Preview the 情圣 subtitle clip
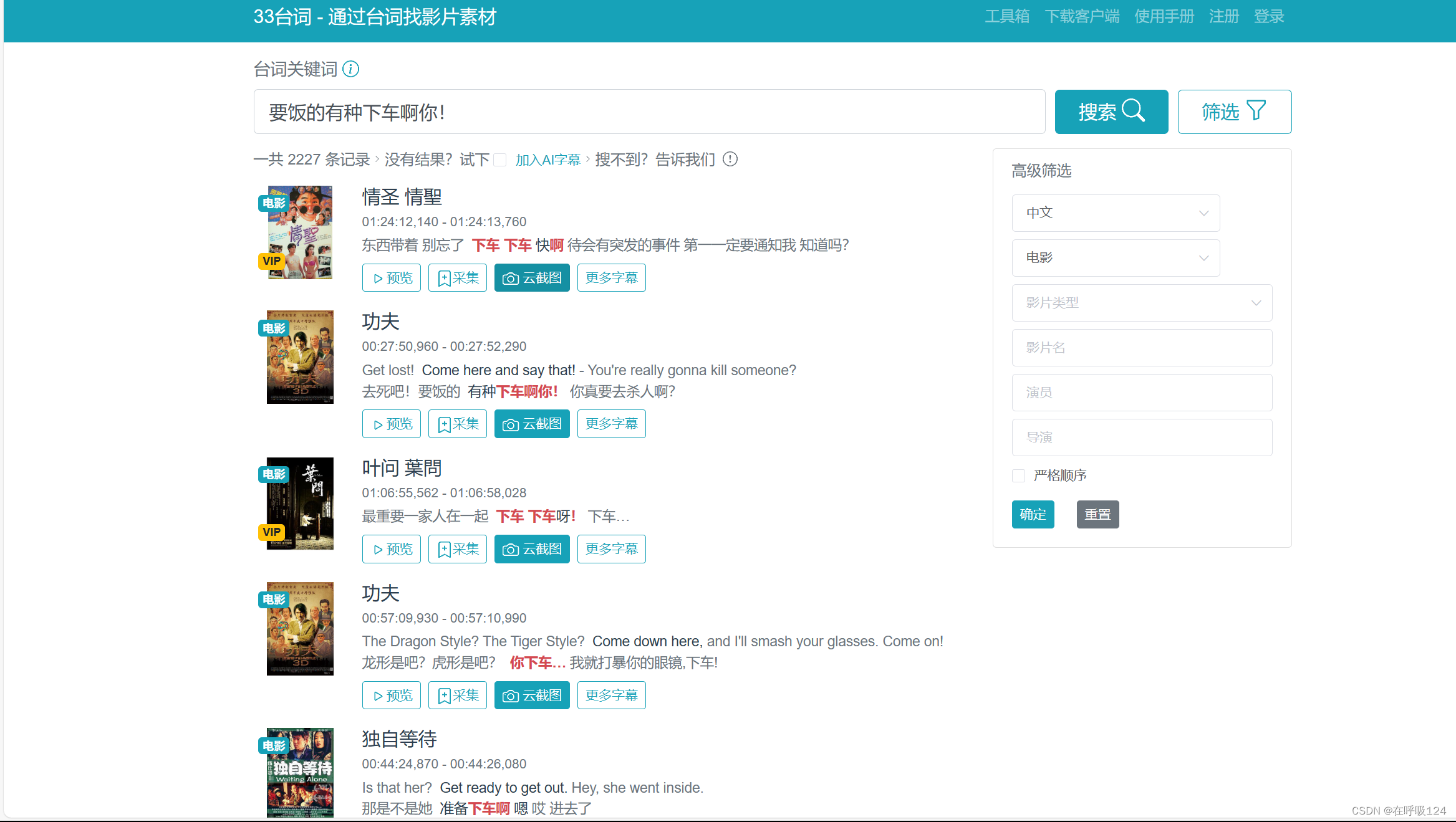Image resolution: width=1456 pixels, height=822 pixels. pyautogui.click(x=392, y=278)
